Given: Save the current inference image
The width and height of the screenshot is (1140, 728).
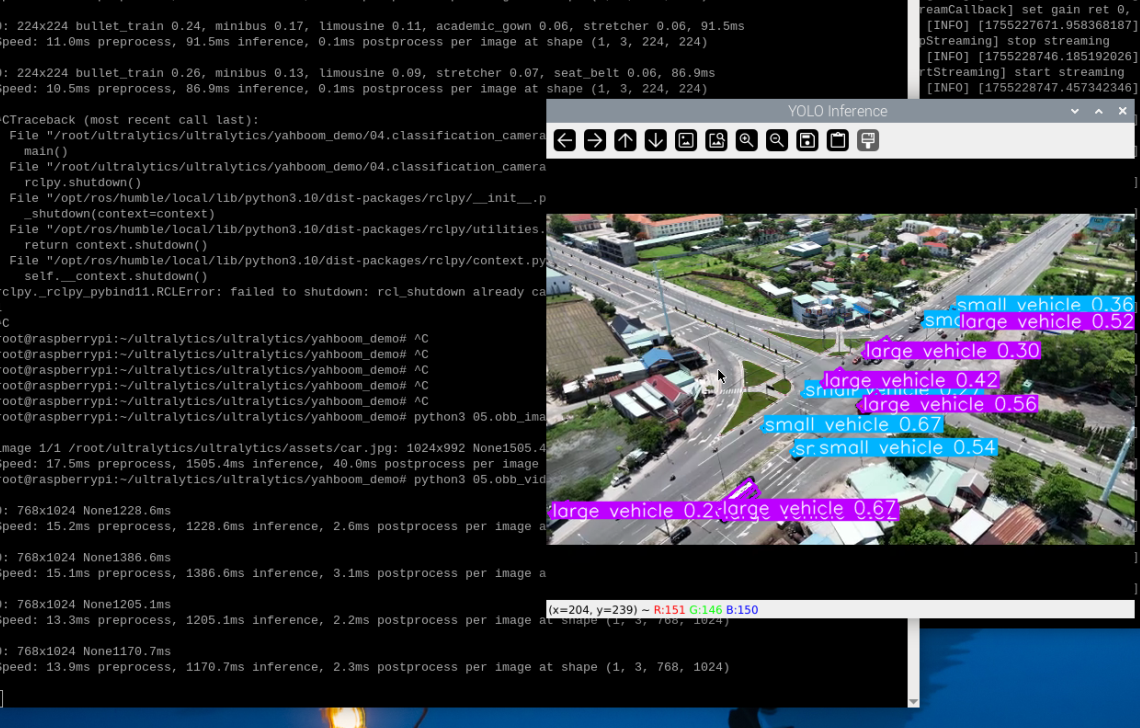Looking at the screenshot, I should [x=807, y=140].
